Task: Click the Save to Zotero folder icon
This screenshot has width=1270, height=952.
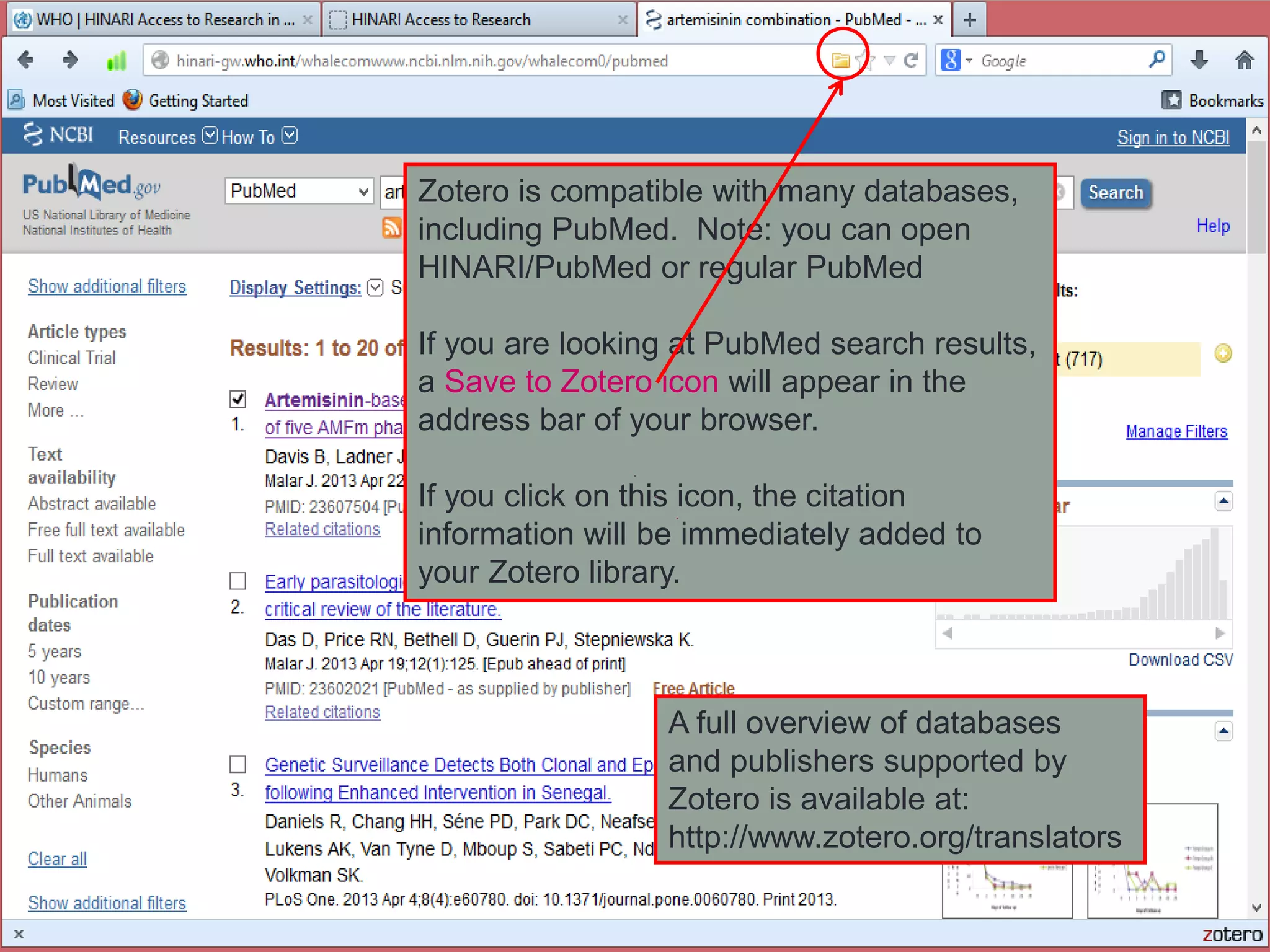Action: click(840, 60)
